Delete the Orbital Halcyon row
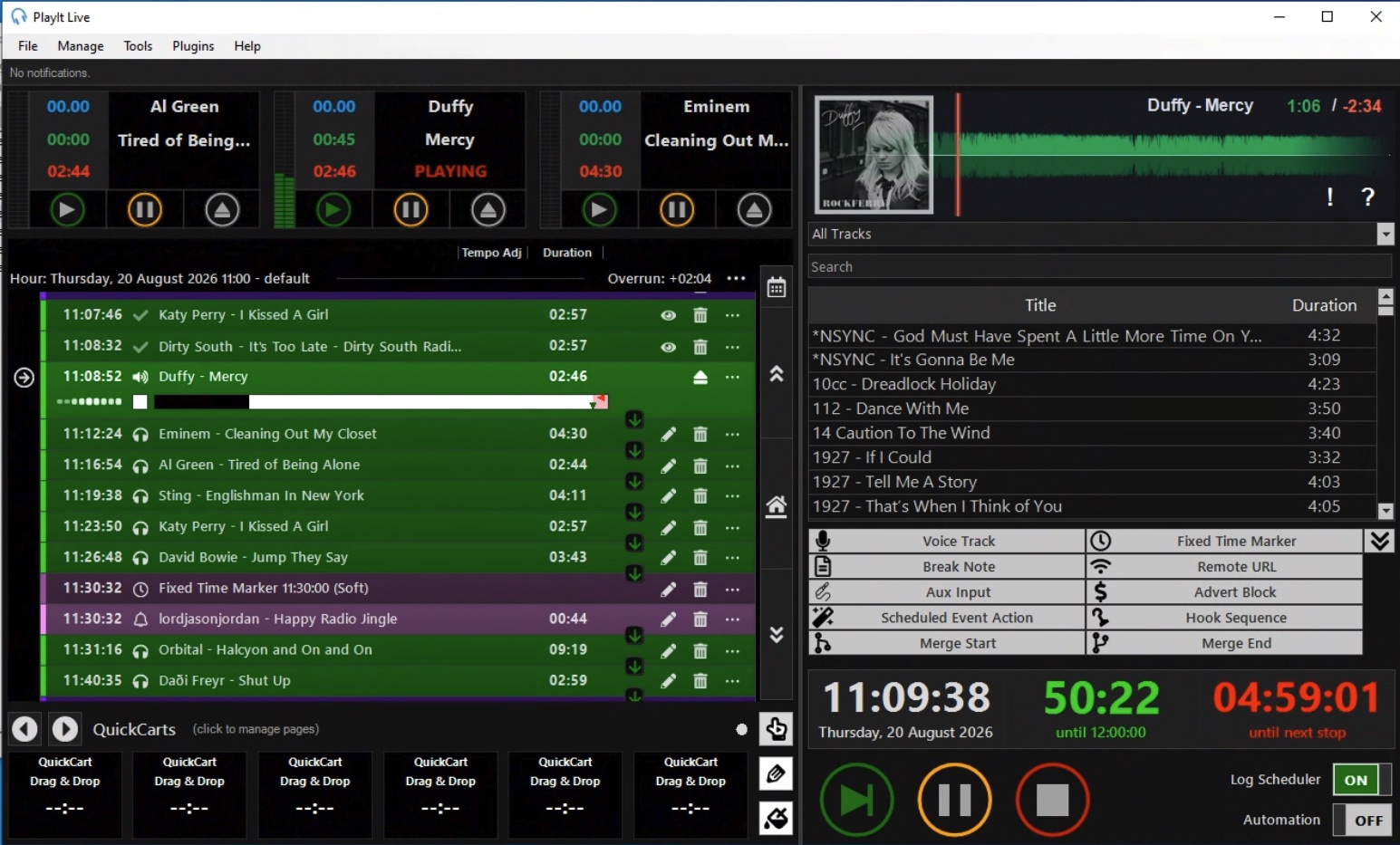The image size is (1400, 845). tap(700, 651)
